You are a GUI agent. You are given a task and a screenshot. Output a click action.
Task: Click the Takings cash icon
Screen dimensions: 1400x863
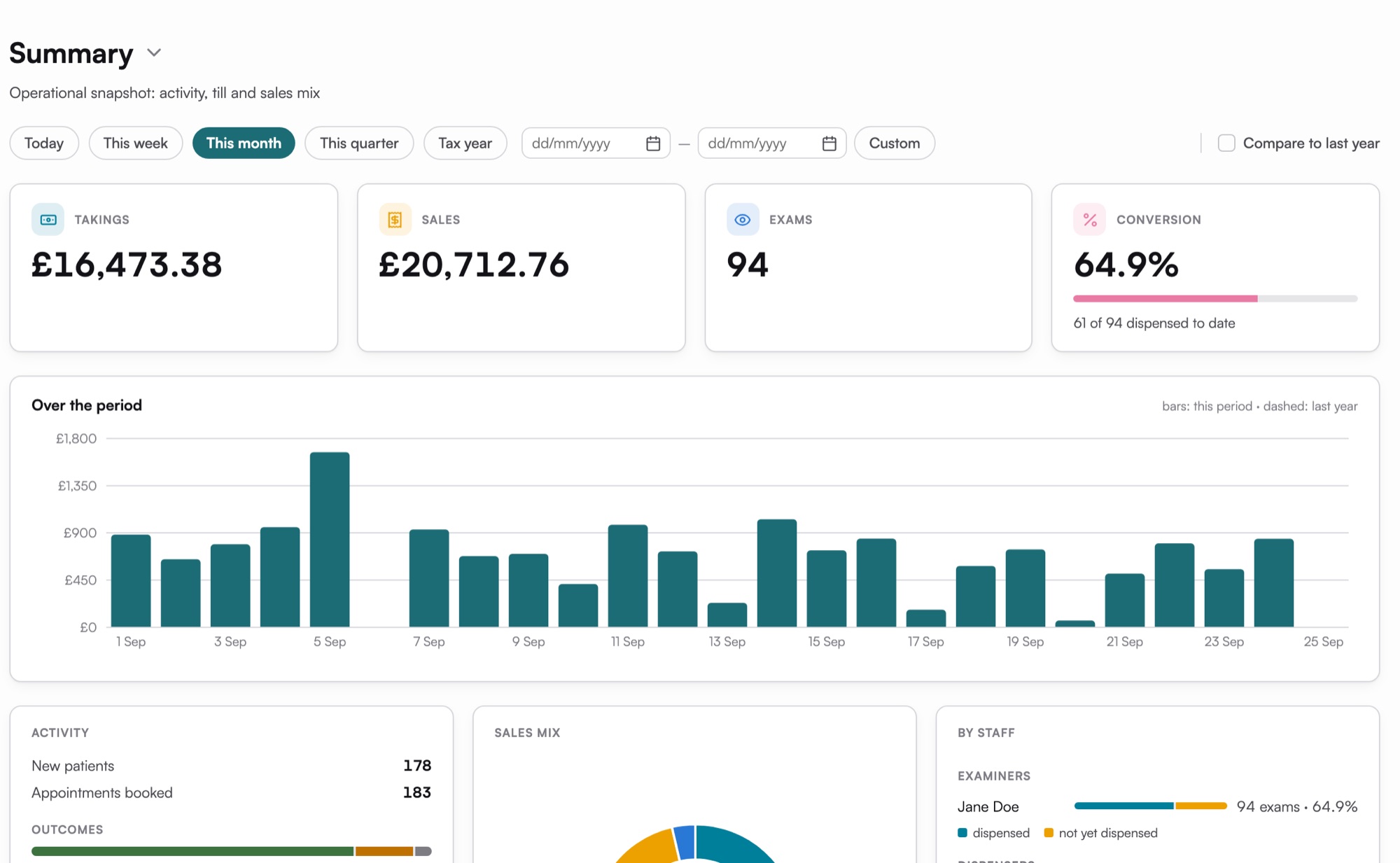coord(48,220)
